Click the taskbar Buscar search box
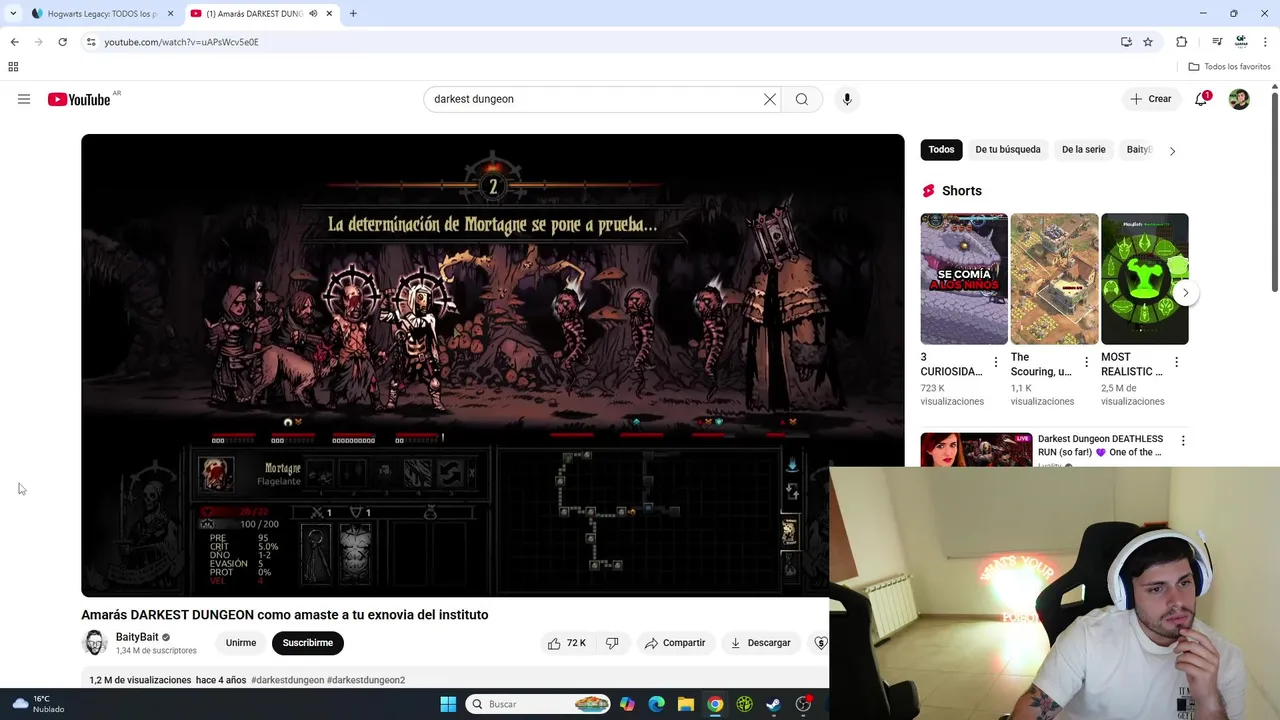 click(x=538, y=704)
